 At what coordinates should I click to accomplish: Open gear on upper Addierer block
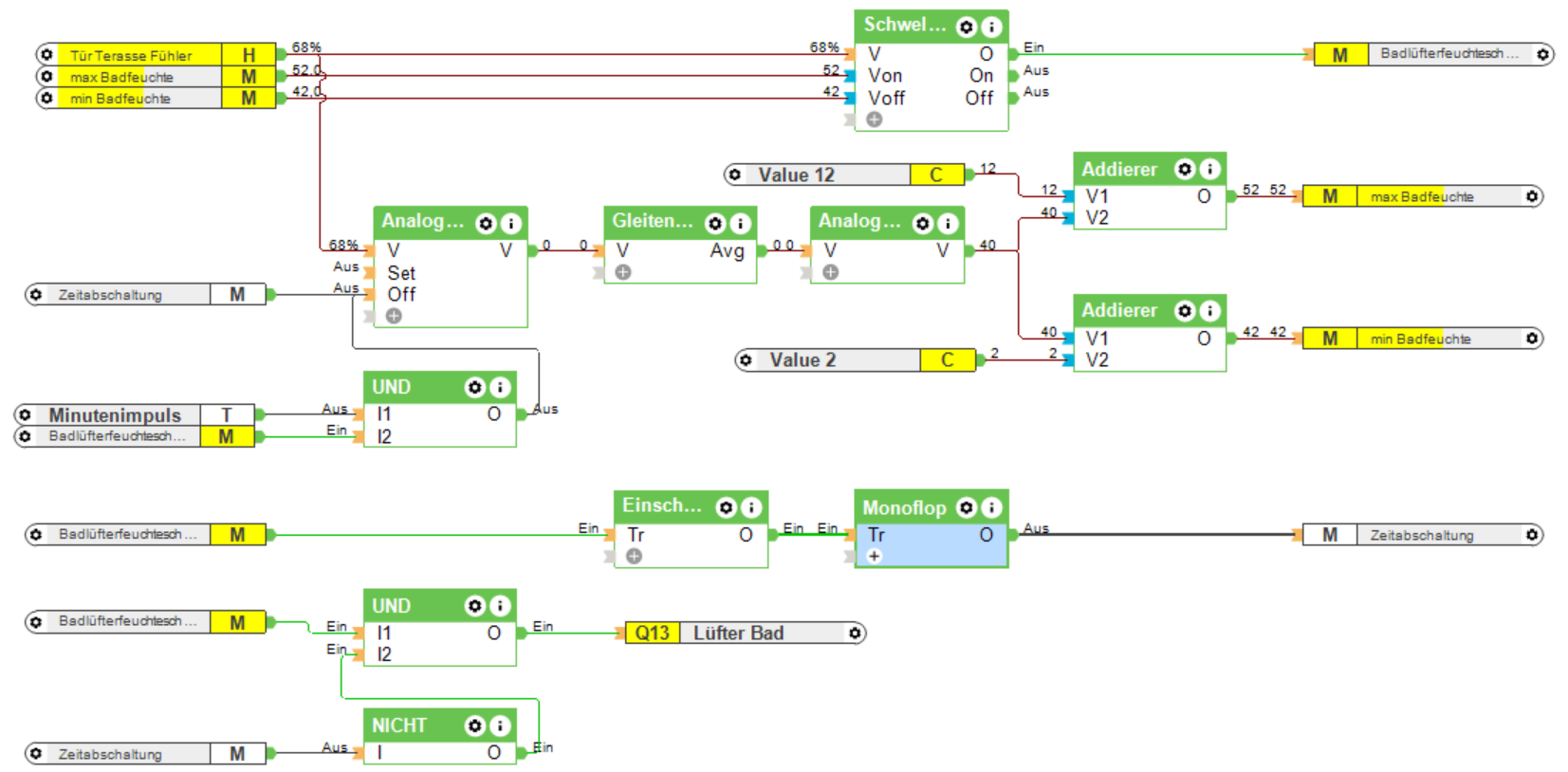1185,169
